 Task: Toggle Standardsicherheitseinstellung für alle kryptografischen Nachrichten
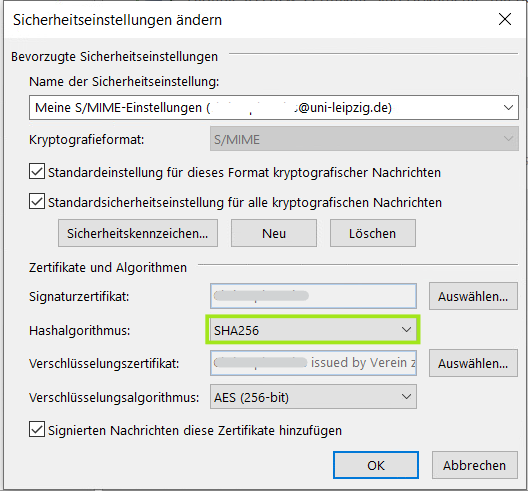point(37,201)
